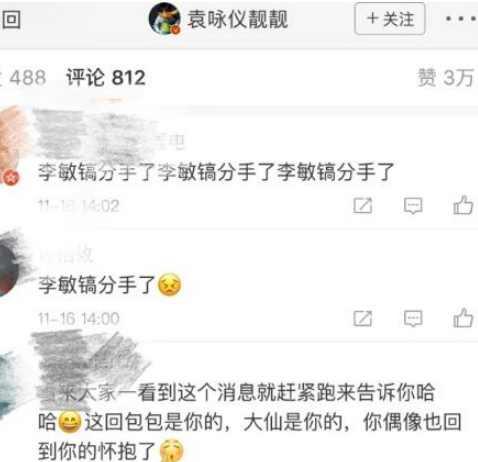The image size is (478, 462).
Task: Tap the back button at top left
Action: (x=11, y=19)
